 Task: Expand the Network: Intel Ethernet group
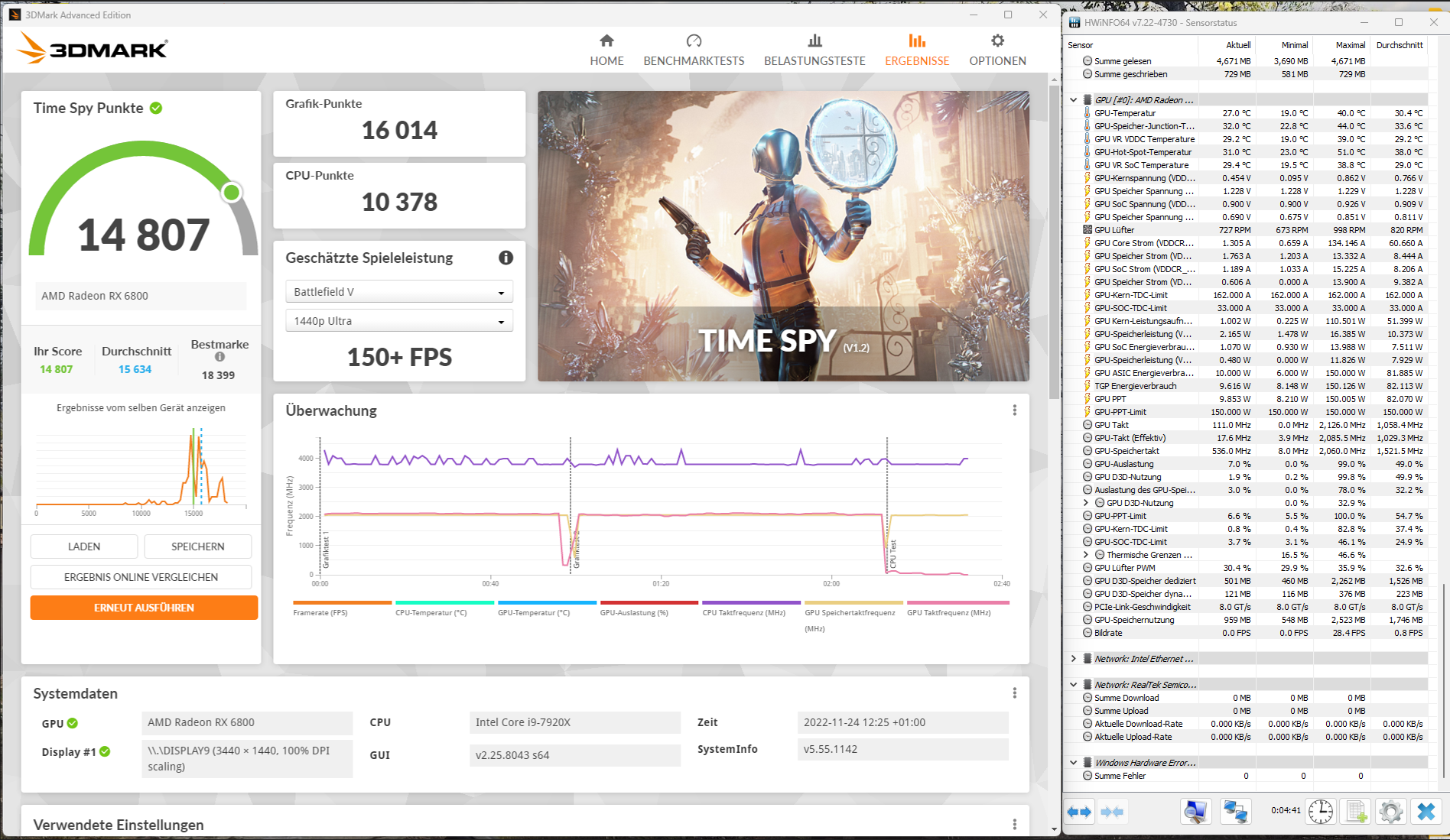point(1073,659)
